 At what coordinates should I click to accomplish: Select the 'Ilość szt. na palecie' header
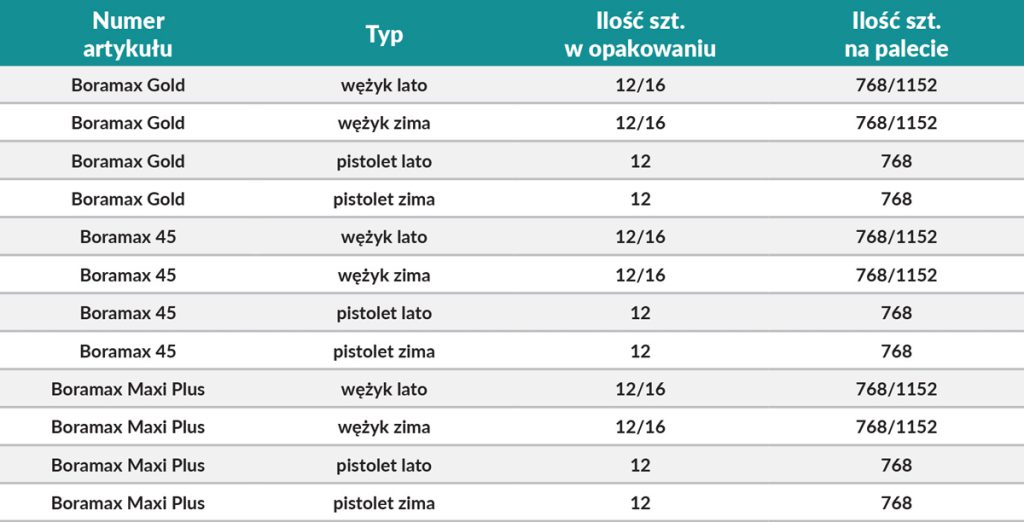click(x=896, y=34)
